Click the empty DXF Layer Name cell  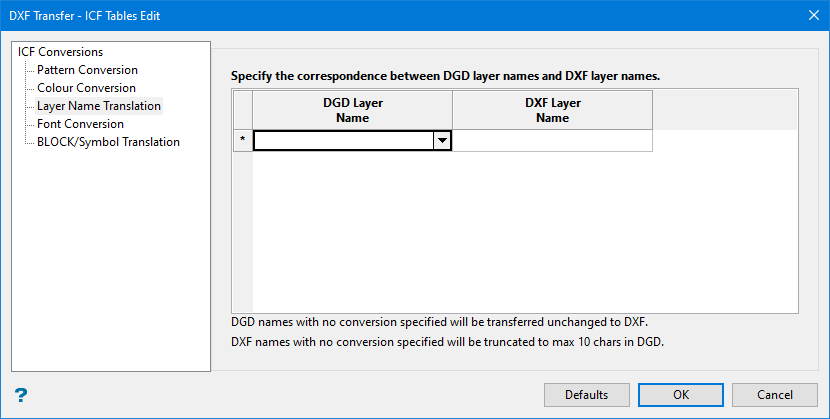(552, 141)
